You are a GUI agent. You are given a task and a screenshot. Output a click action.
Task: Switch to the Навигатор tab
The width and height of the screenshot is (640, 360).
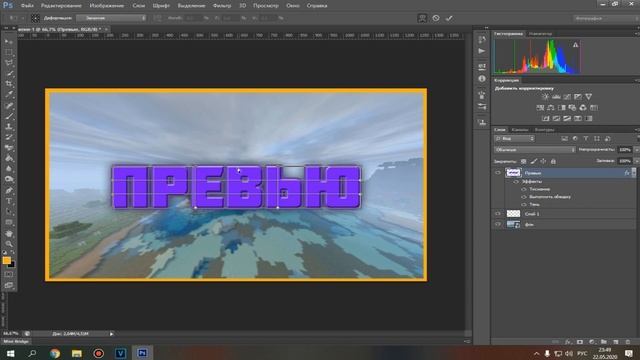[540, 34]
